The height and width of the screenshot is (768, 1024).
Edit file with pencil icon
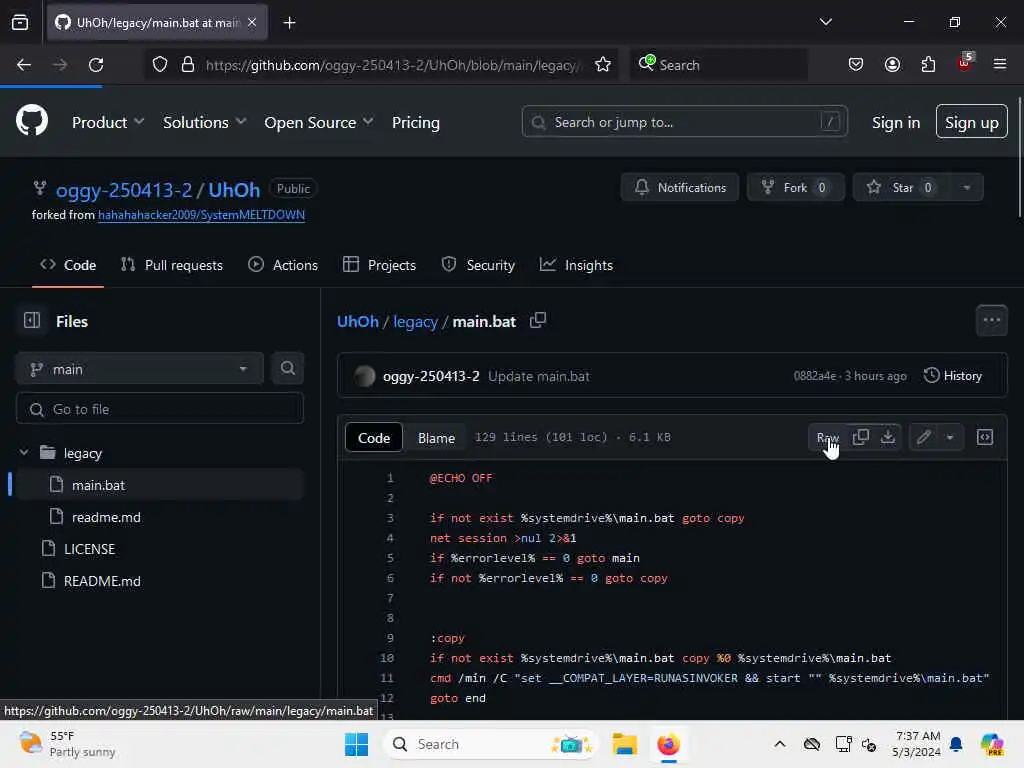click(x=923, y=437)
